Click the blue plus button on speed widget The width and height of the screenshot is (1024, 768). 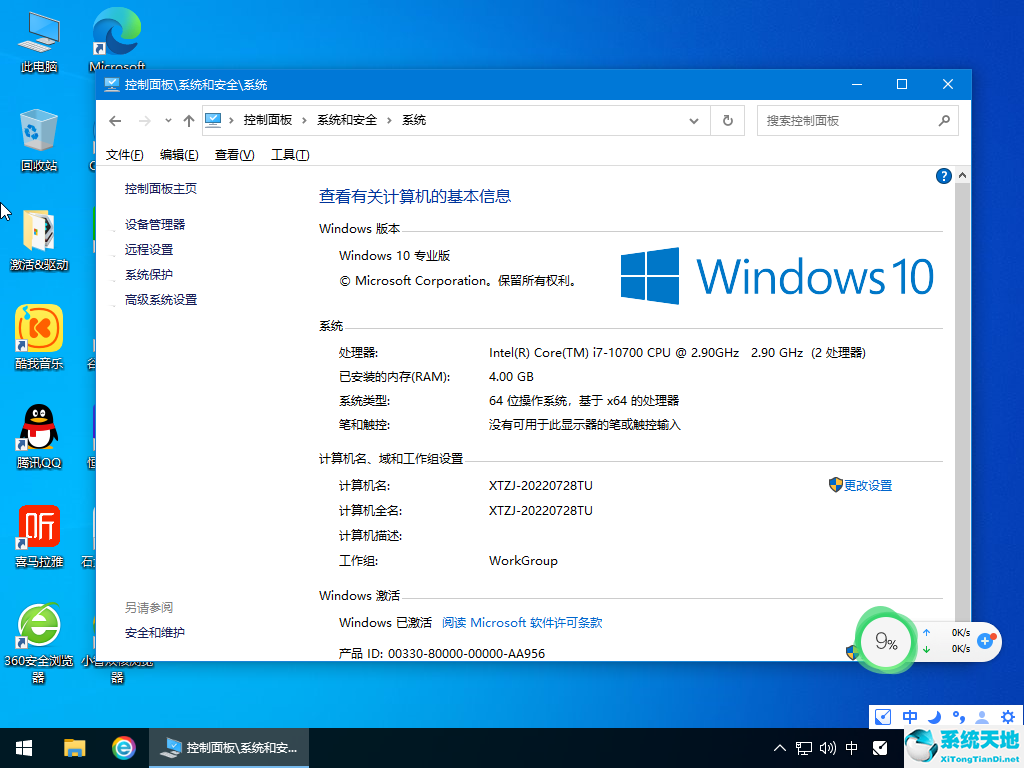coord(985,641)
